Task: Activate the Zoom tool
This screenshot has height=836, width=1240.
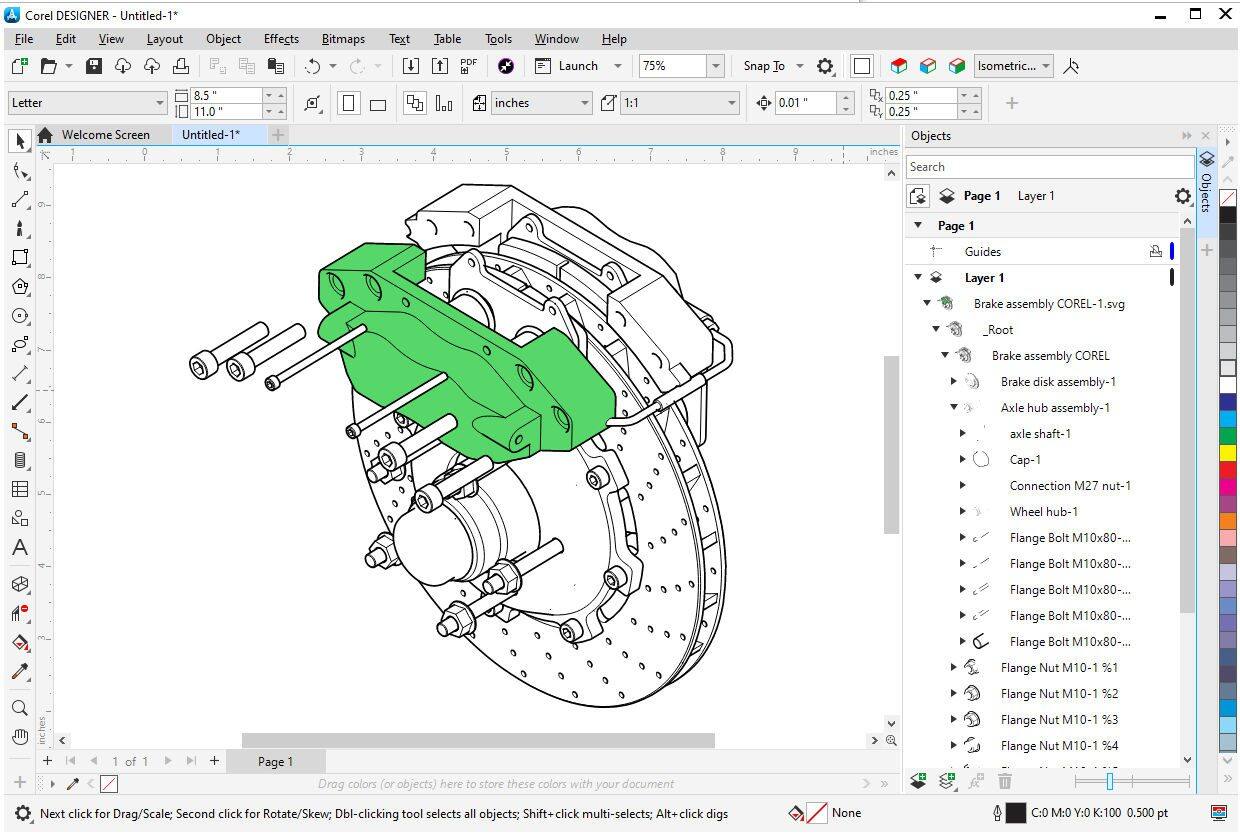Action: click(18, 707)
